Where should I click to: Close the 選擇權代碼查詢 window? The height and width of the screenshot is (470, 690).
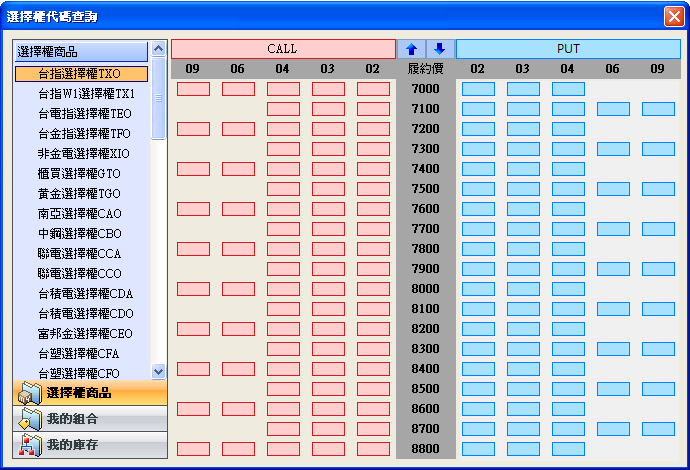click(x=673, y=16)
